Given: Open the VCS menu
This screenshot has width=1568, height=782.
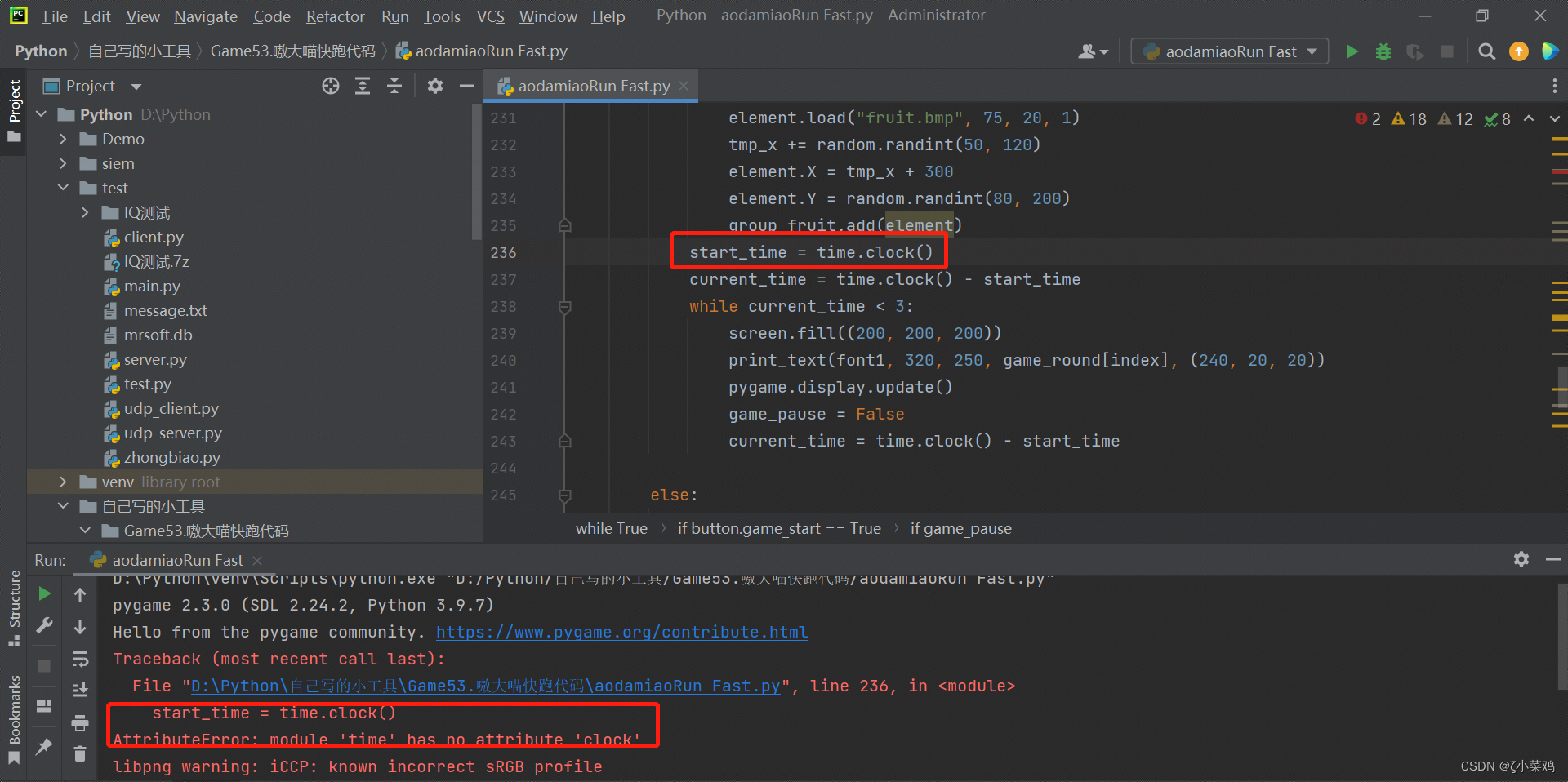Looking at the screenshot, I should point(490,16).
